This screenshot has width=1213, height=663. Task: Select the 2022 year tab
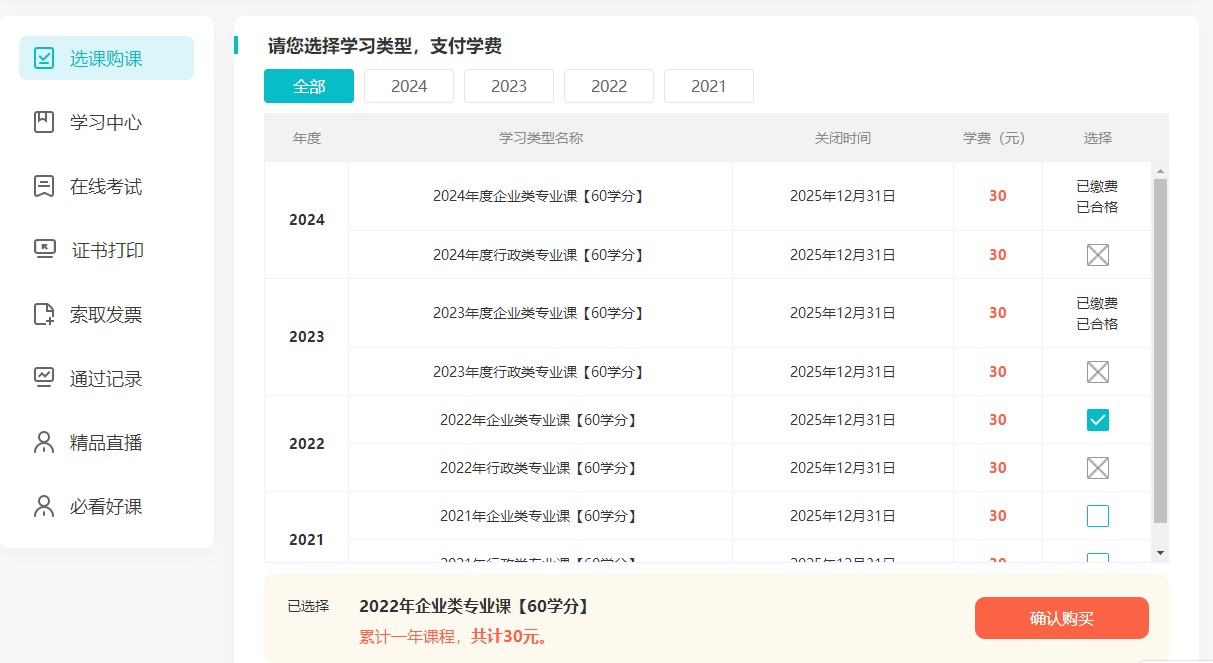tap(608, 86)
